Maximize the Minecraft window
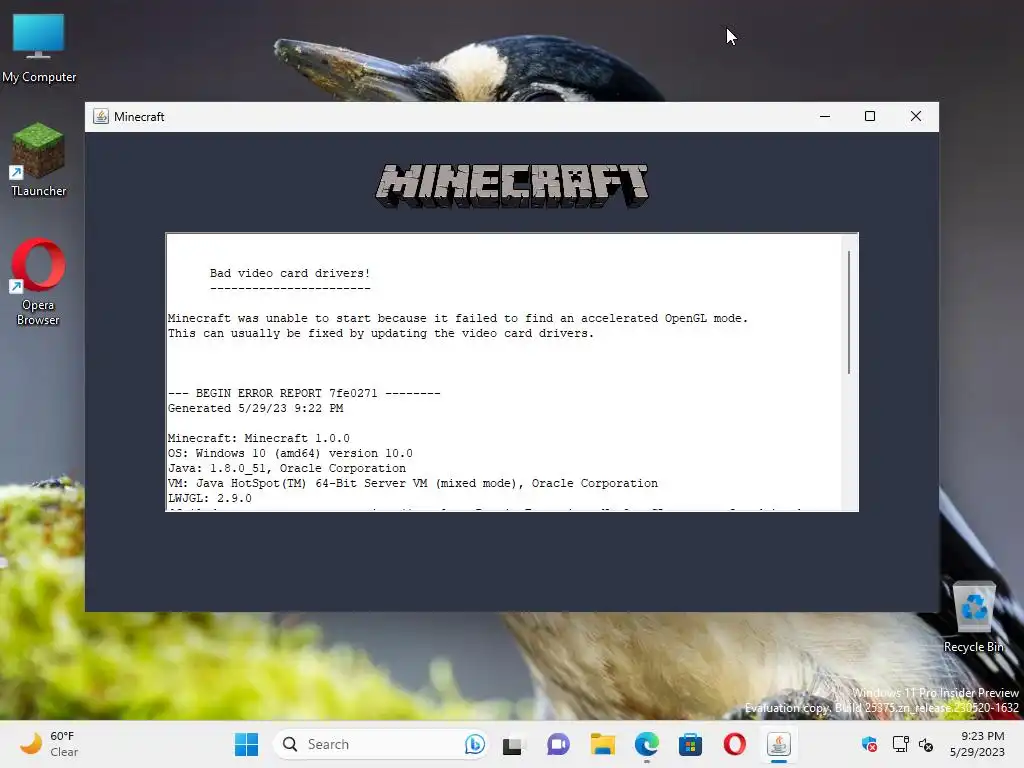This screenshot has height=768, width=1024. (870, 116)
